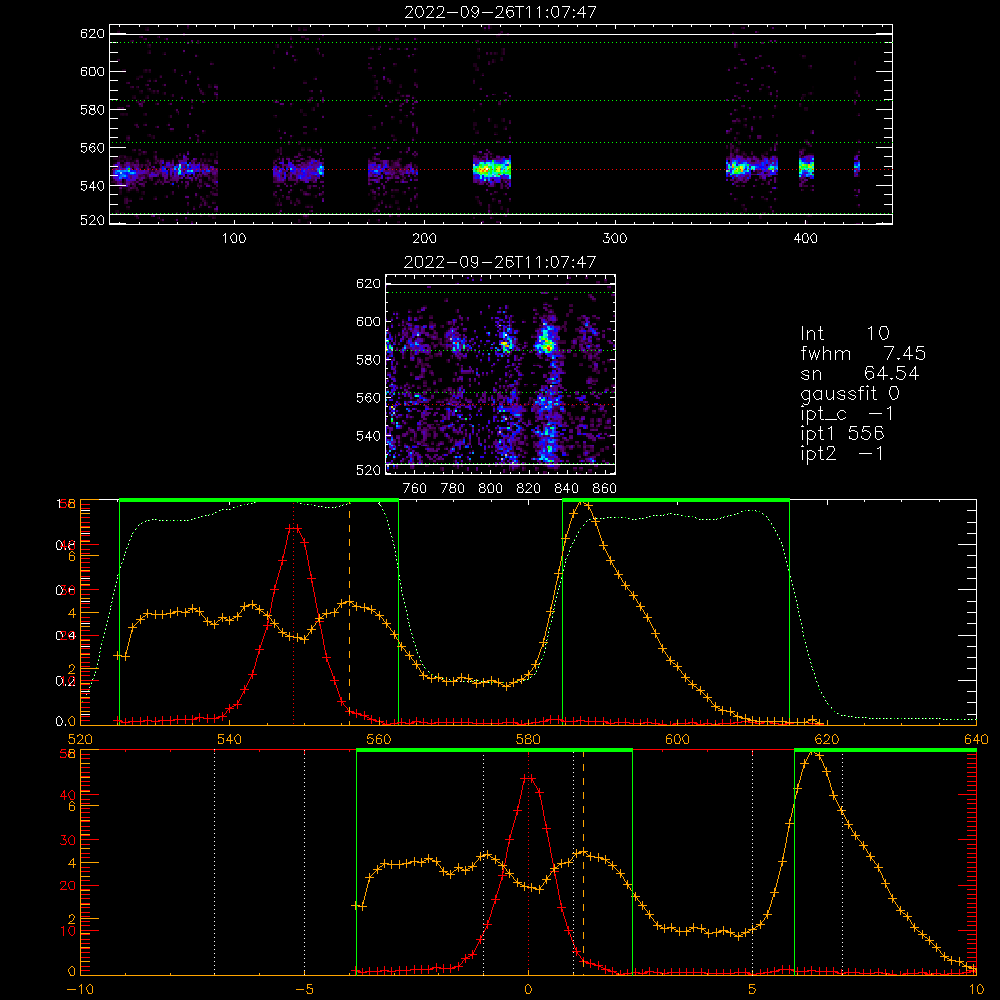Click x-axis label -5 in bottom plot
The image size is (1000, 1000).
(304, 989)
